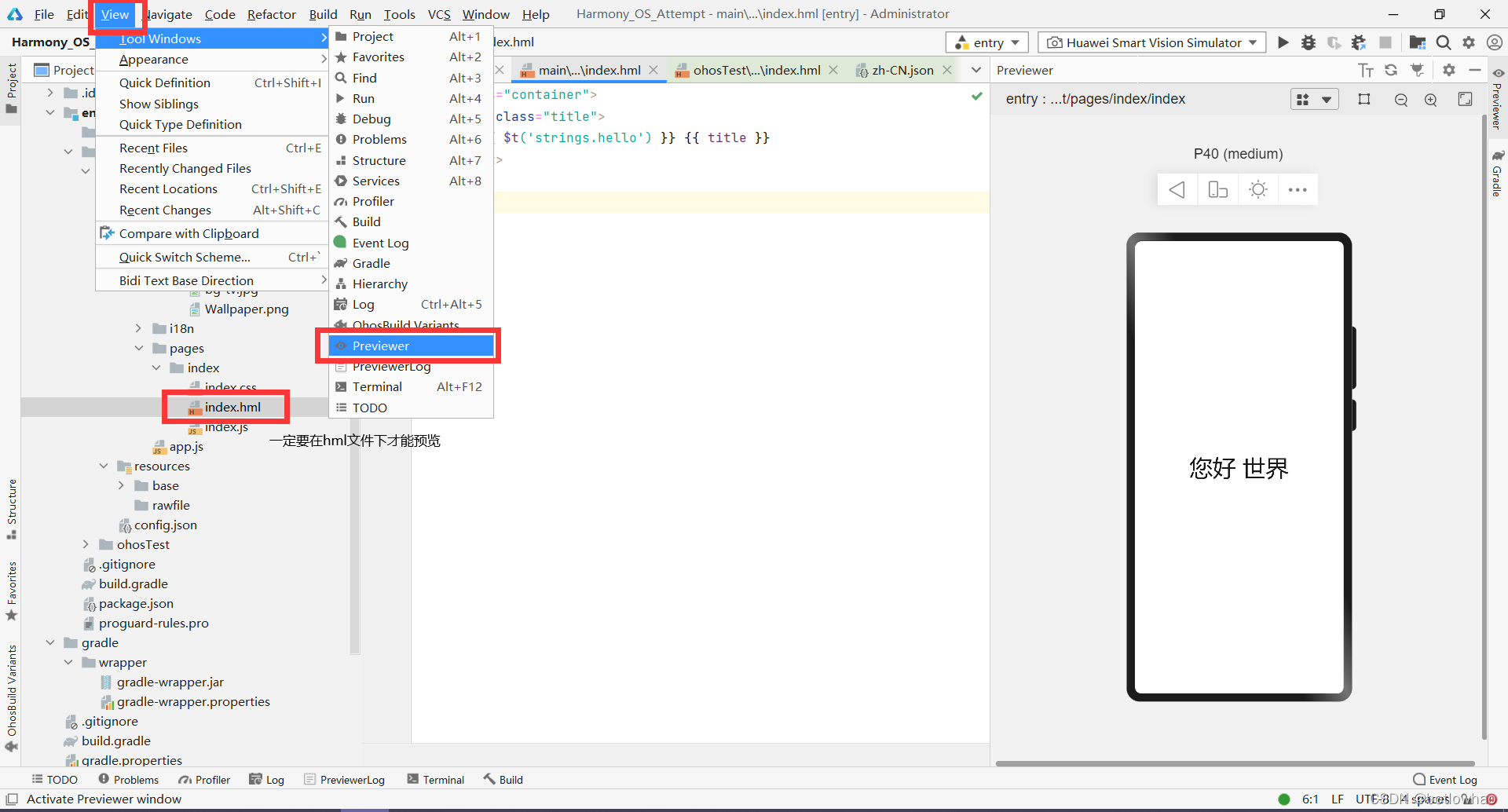
Task: Collapse the pages folder in tree
Action: (x=139, y=348)
